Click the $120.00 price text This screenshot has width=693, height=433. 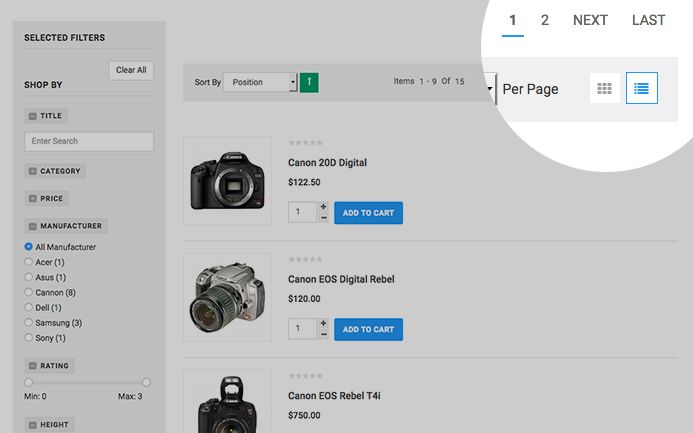tap(304, 299)
